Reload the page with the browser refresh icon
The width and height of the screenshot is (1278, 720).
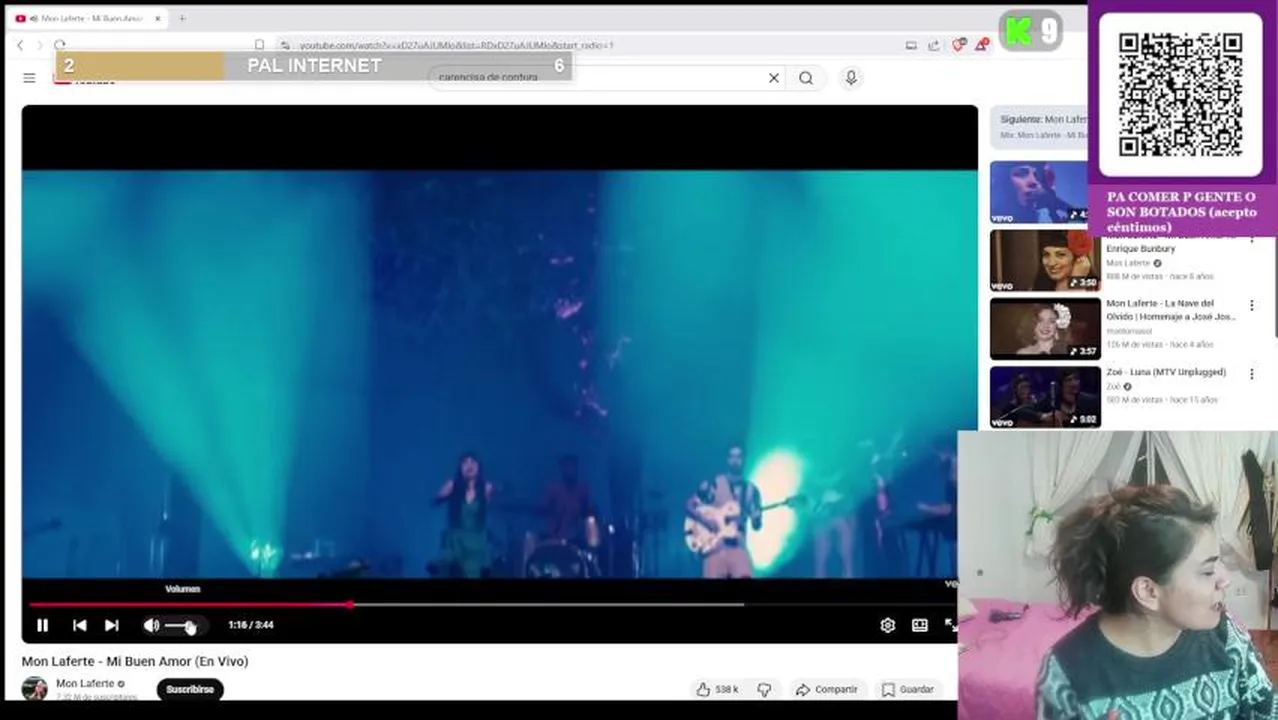click(59, 45)
